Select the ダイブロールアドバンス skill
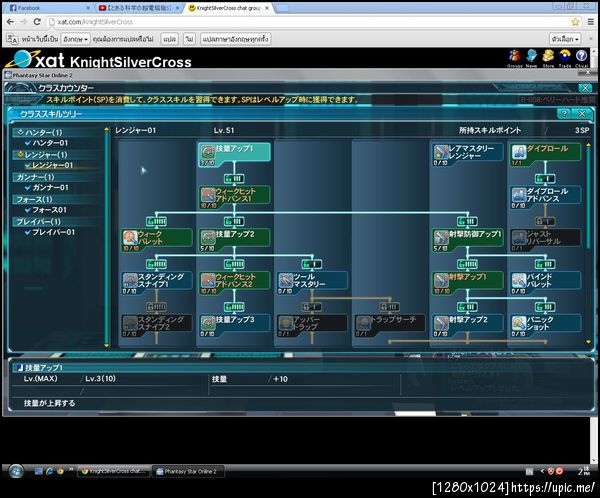600x498 pixels. [x=545, y=195]
